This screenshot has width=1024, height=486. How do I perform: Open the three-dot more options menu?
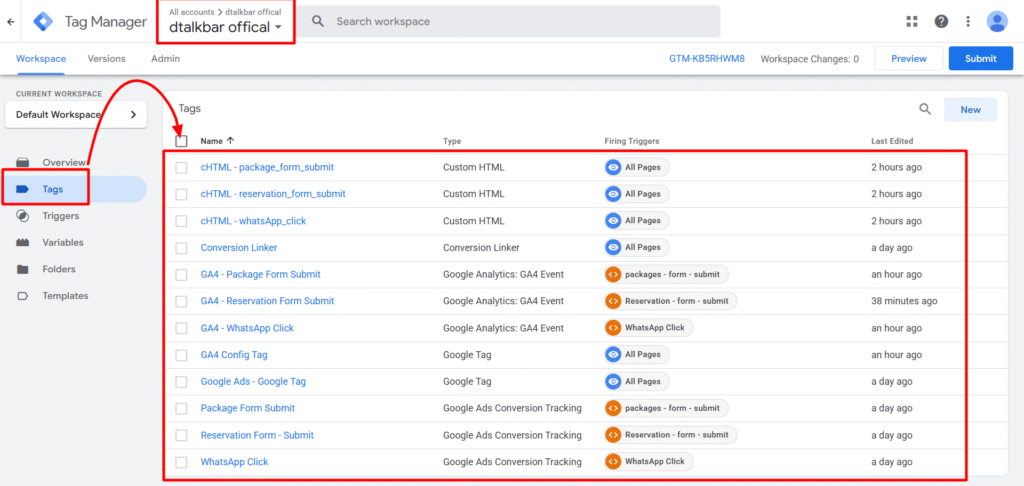[x=968, y=21]
